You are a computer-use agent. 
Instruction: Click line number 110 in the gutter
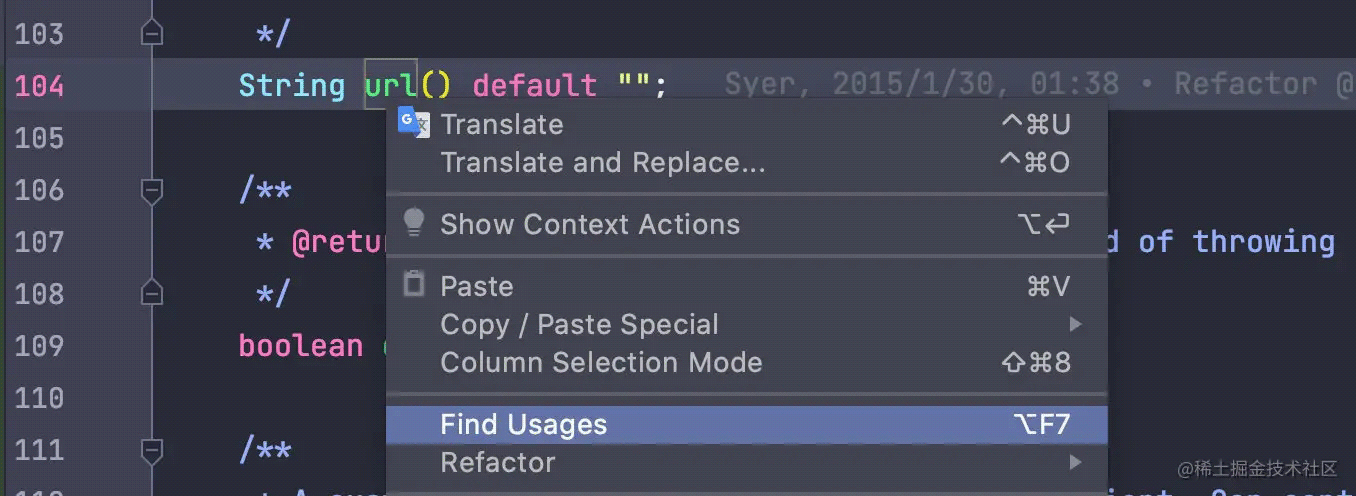[x=40, y=398]
